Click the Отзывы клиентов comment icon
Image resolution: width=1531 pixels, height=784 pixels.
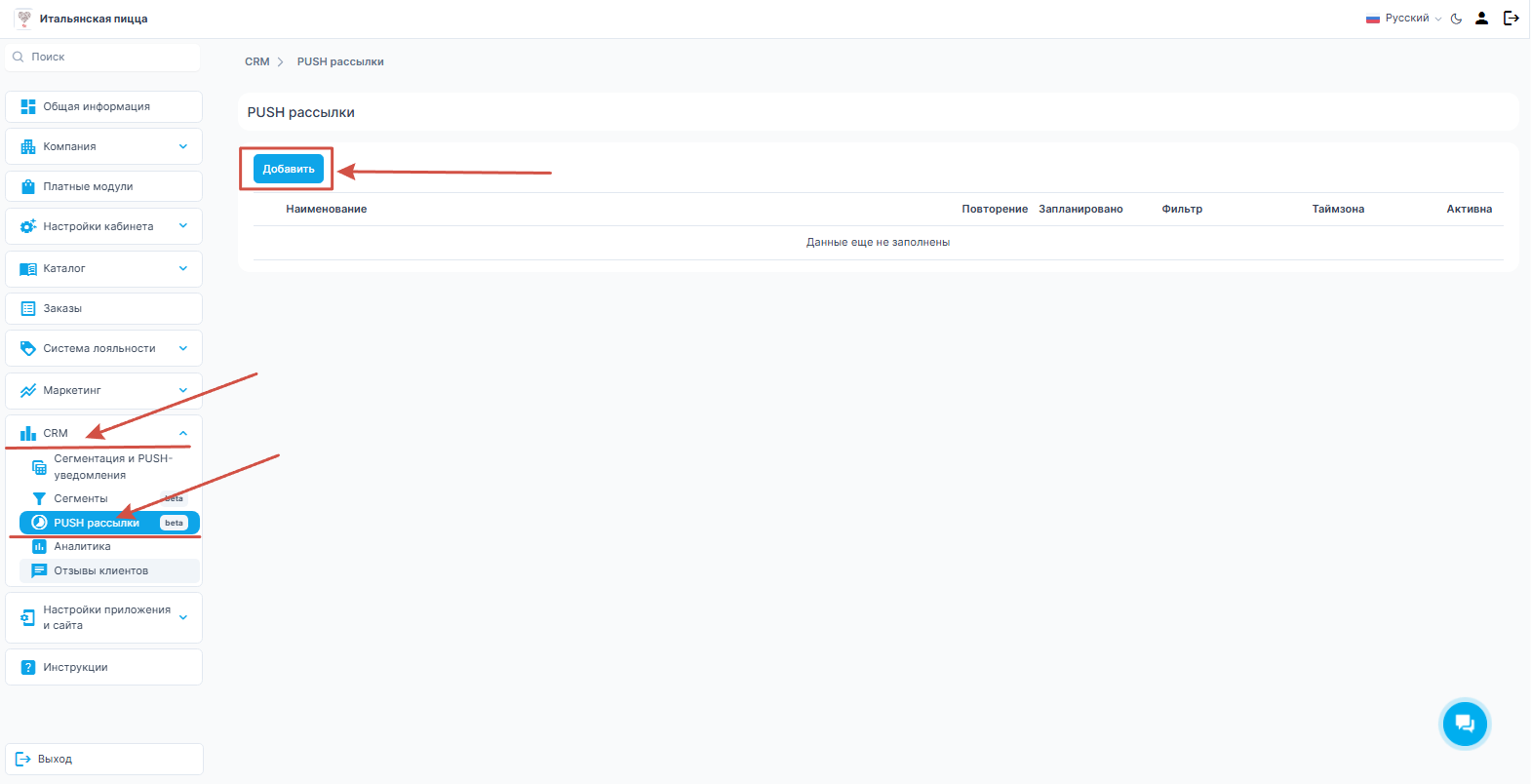(39, 570)
